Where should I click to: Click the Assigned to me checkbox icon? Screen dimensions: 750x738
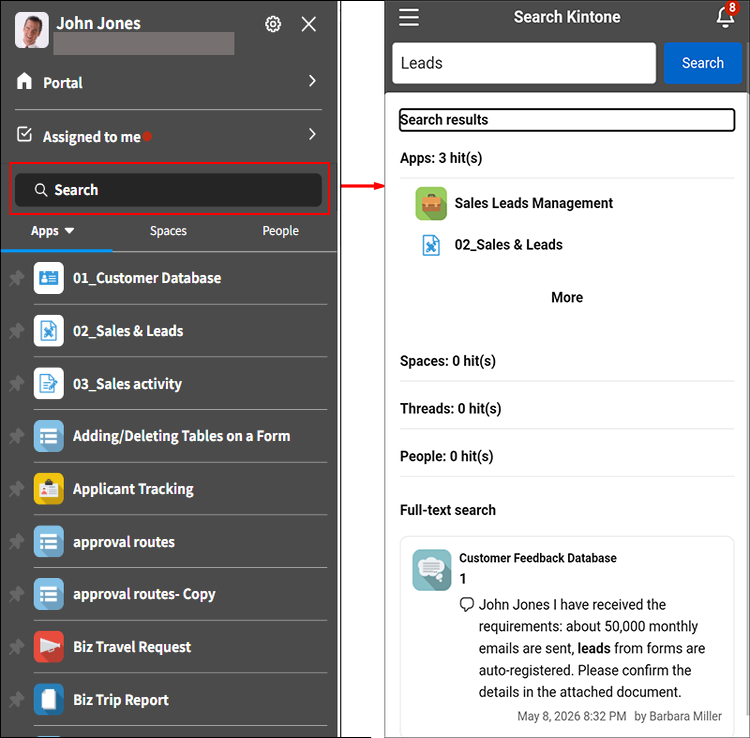point(24,134)
